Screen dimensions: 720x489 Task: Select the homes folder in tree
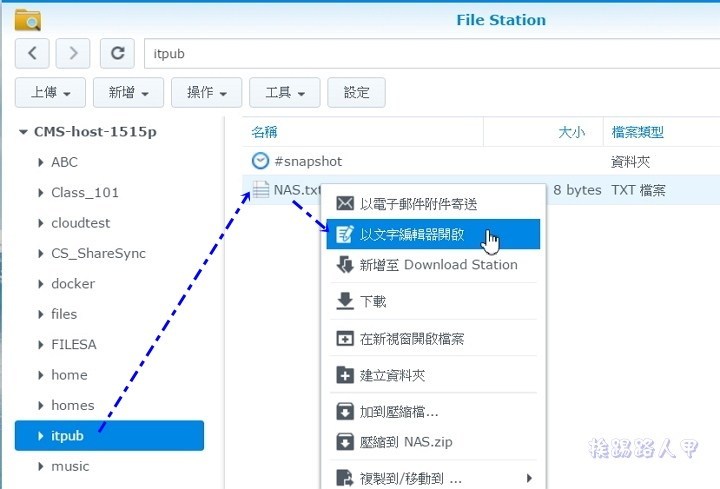click(x=73, y=405)
